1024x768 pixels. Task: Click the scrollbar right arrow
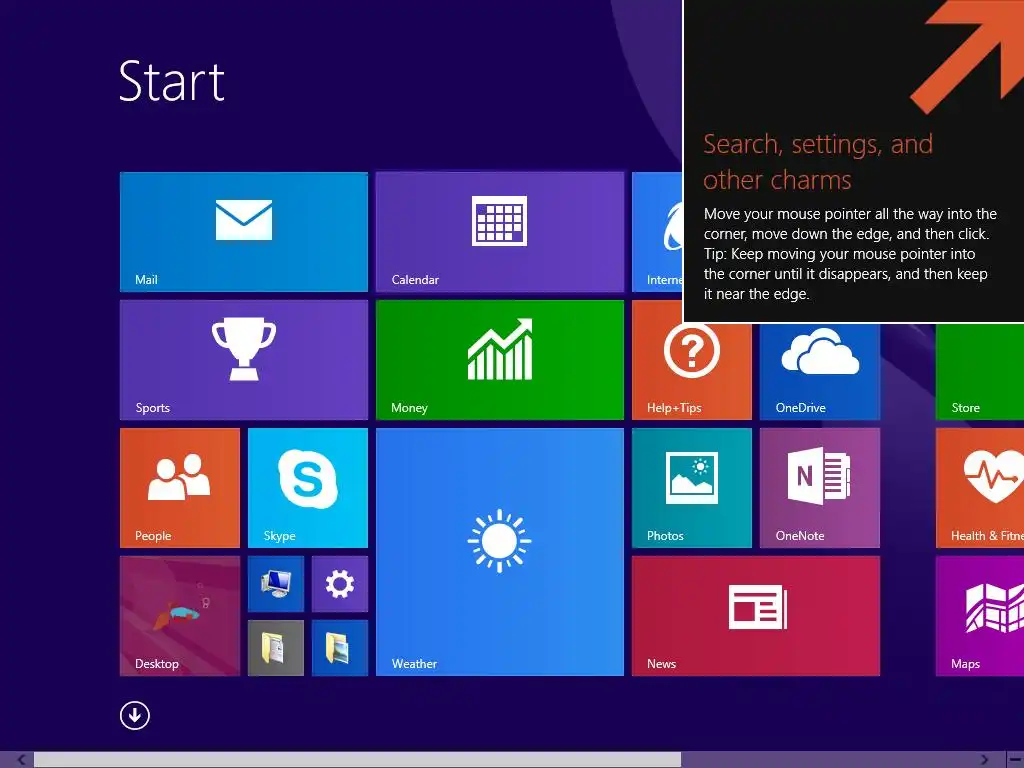[x=984, y=760]
